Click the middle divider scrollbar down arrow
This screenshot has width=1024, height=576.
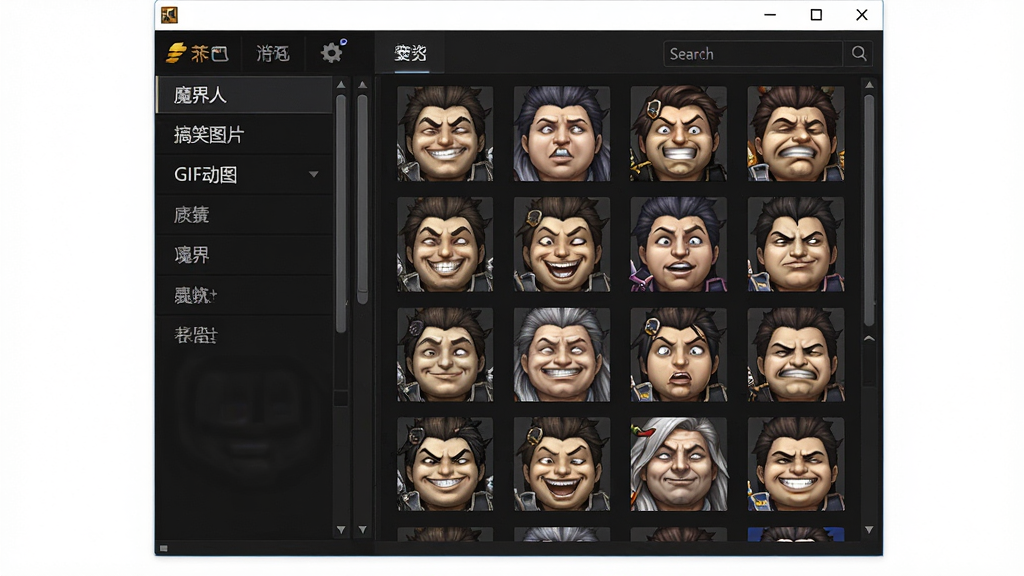(x=362, y=530)
